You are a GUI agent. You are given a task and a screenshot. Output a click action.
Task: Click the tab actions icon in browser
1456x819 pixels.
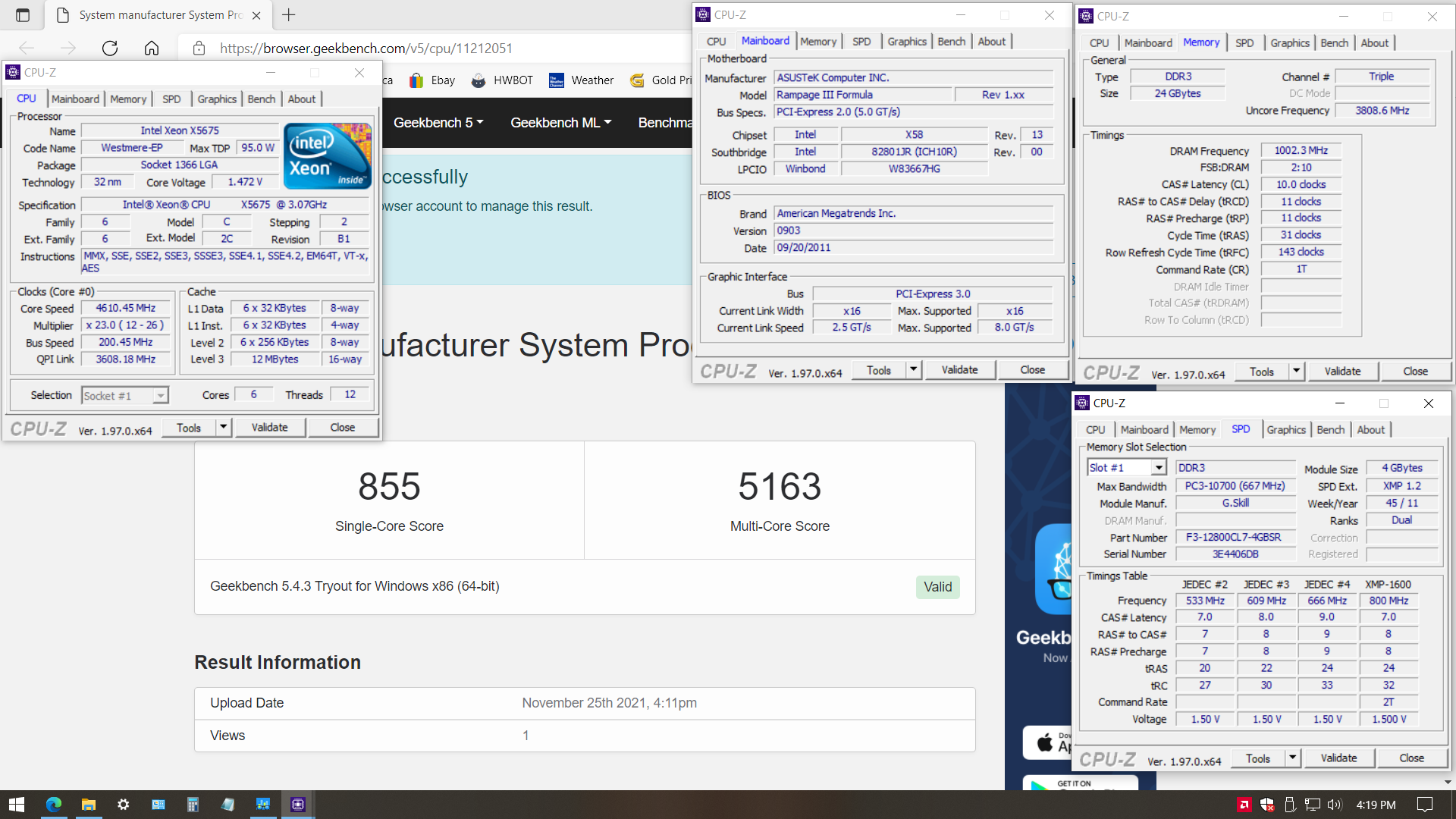23,14
